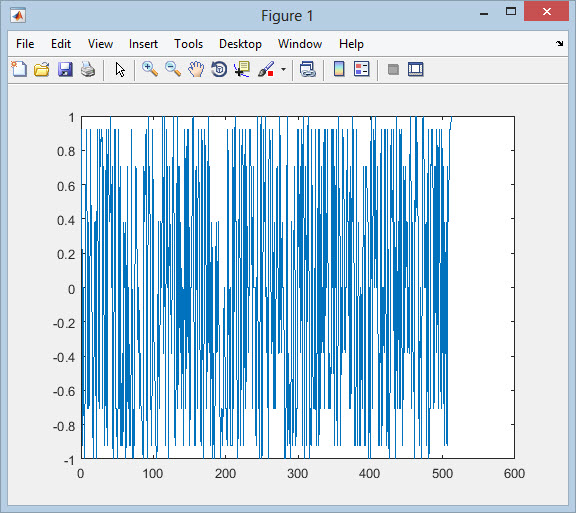The height and width of the screenshot is (513, 576).
Task: Save figure using floppy disk icon
Action: [x=65, y=69]
